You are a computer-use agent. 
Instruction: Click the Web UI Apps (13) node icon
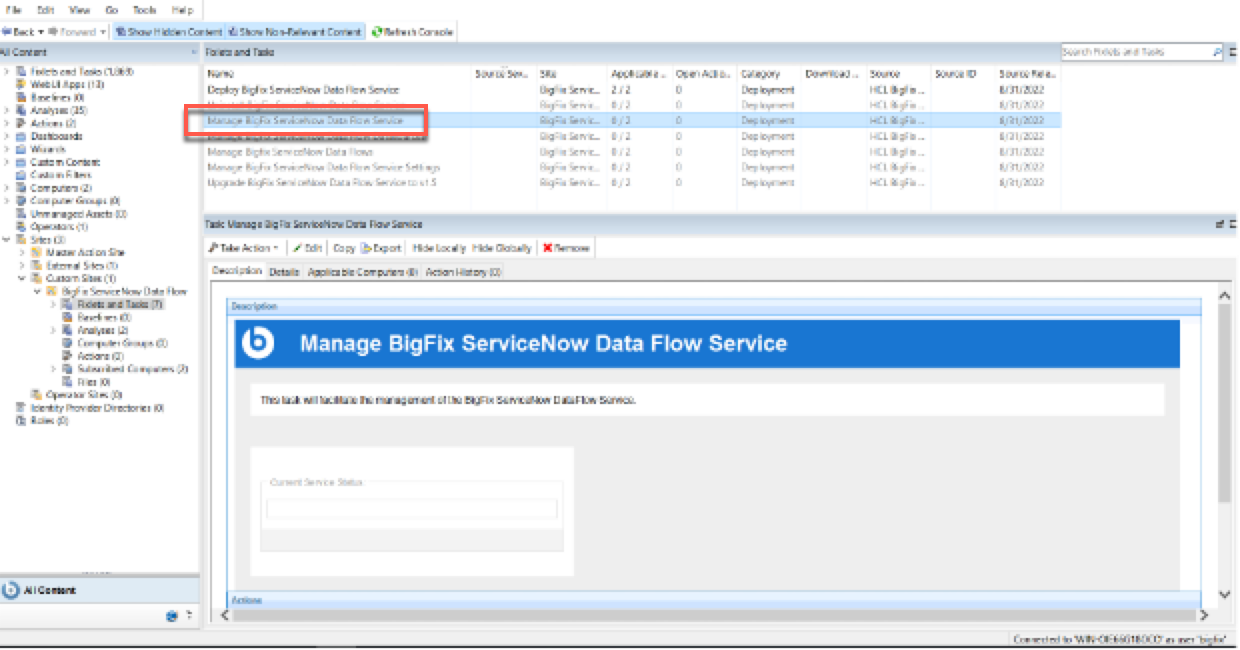[x=22, y=85]
